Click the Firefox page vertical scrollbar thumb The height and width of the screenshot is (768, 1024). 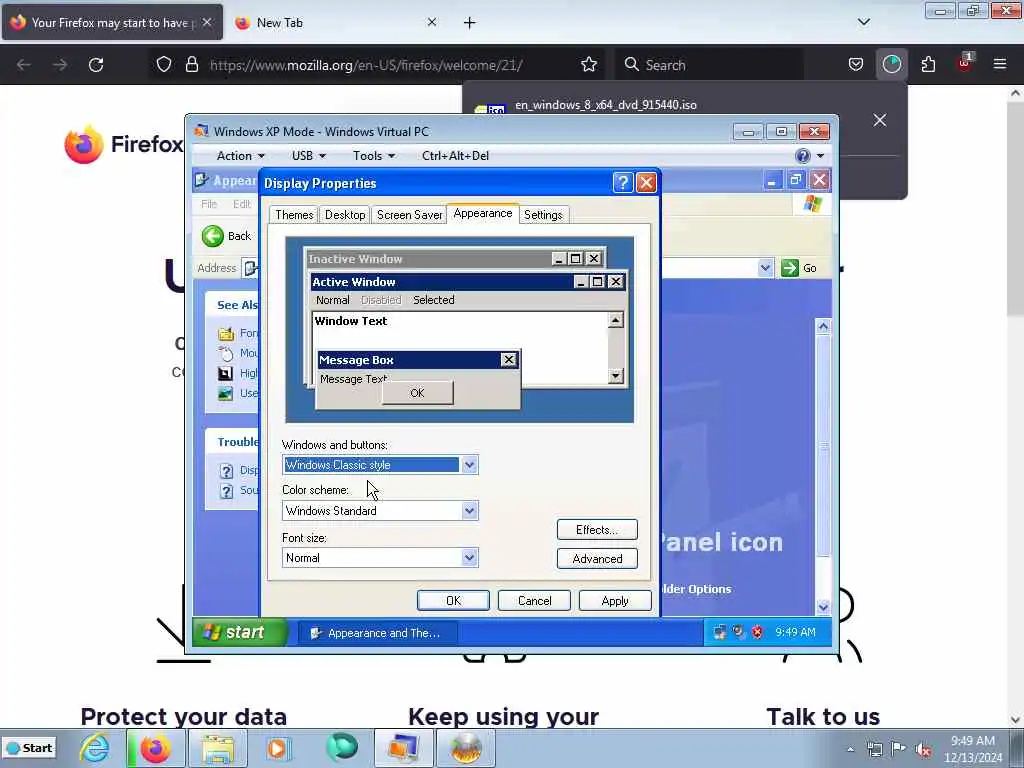tap(1015, 208)
